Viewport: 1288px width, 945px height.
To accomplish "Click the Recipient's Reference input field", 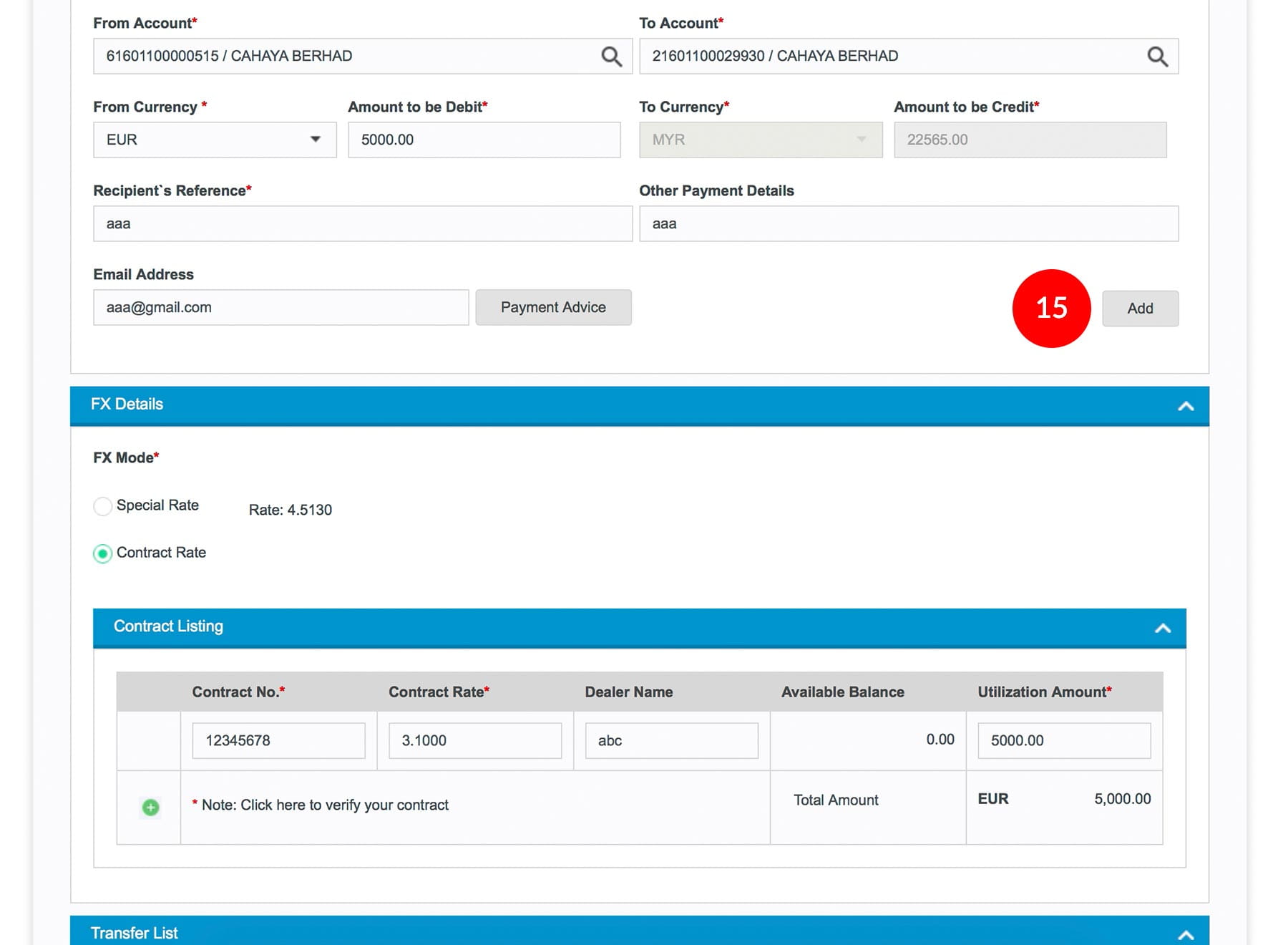I will tap(362, 223).
